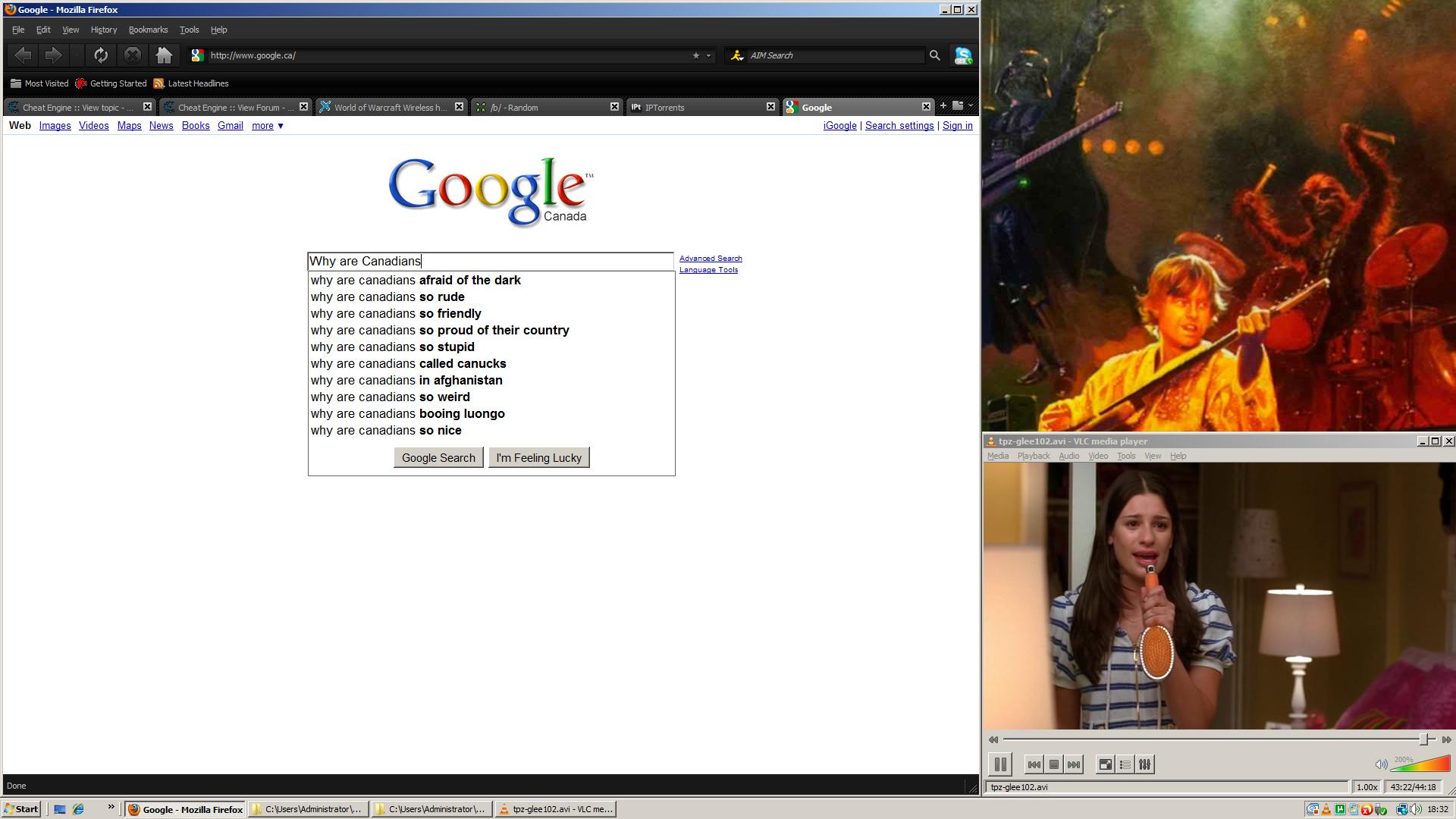
Task: Open Firefox History menu
Action: click(104, 30)
